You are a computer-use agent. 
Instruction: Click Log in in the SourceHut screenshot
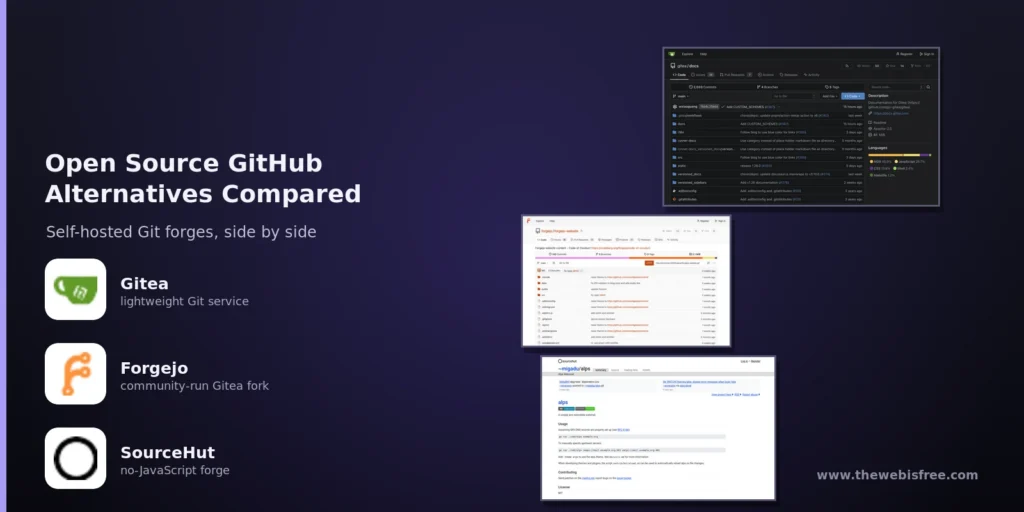(x=744, y=361)
